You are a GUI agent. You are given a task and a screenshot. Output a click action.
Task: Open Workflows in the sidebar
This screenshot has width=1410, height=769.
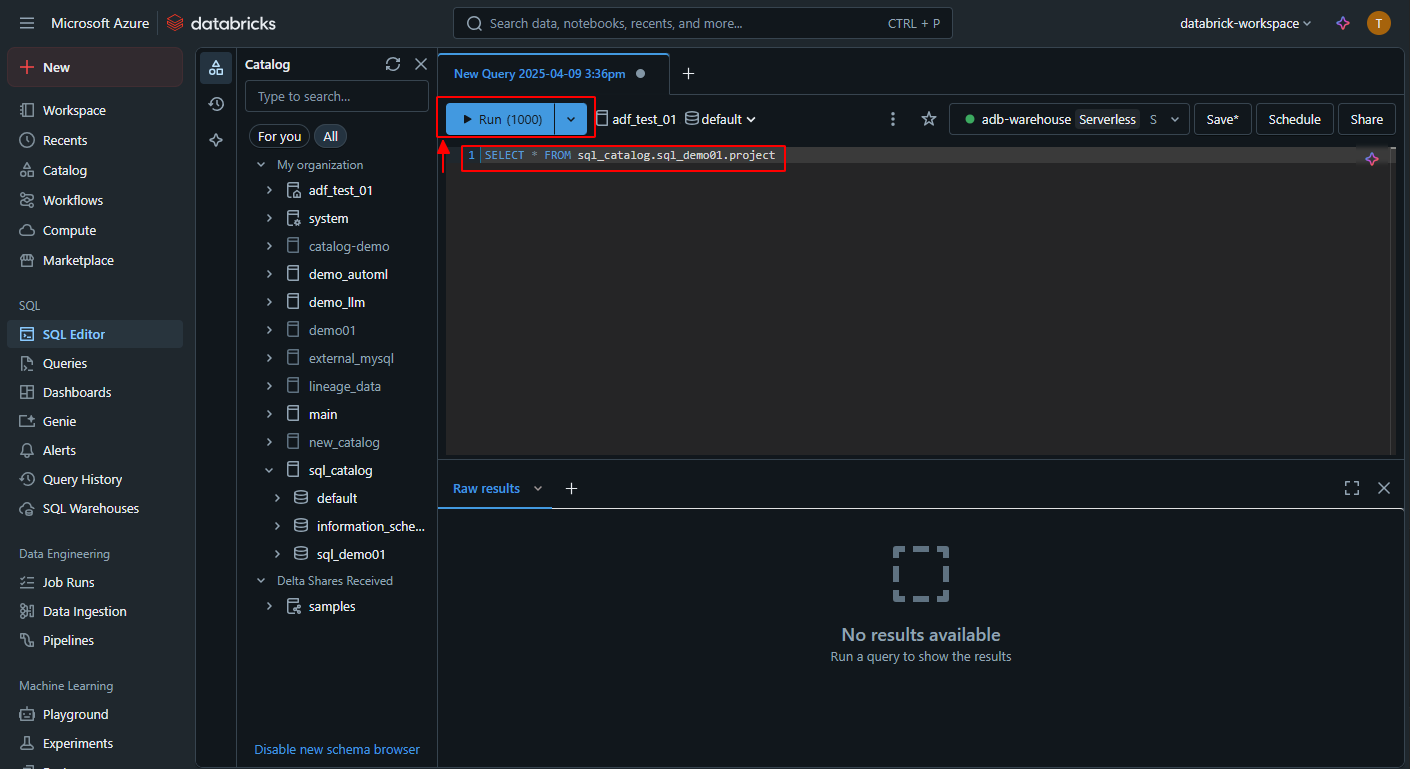[95, 200]
